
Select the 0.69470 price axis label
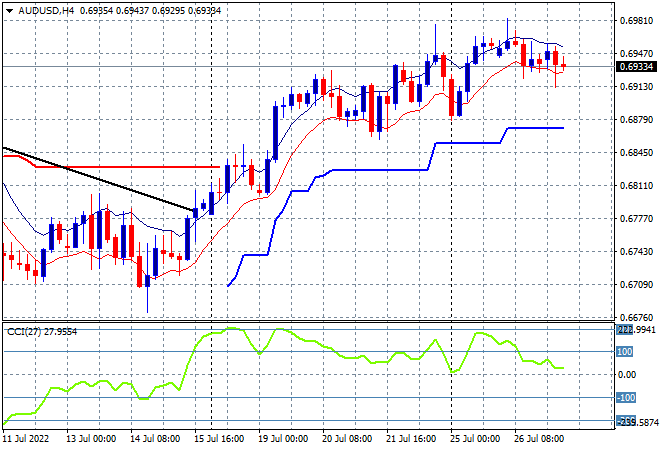pos(636,53)
